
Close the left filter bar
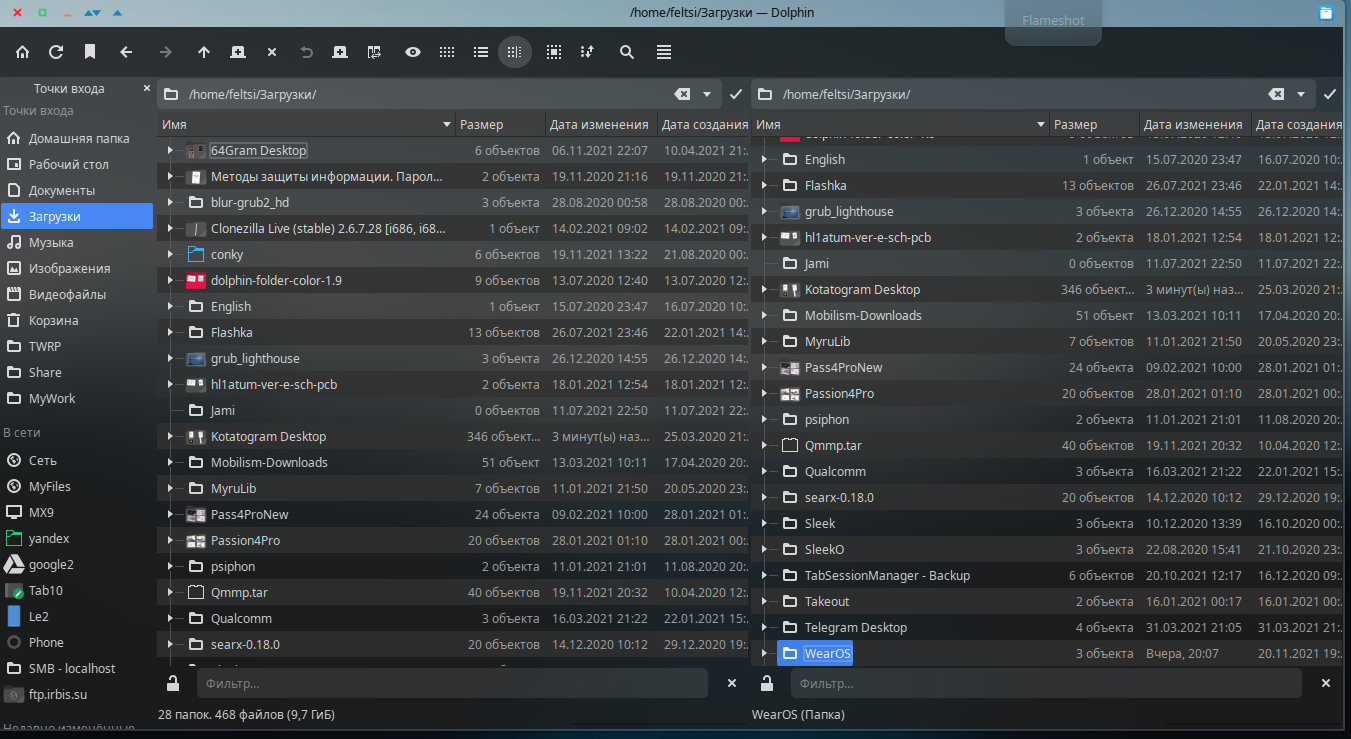[732, 683]
